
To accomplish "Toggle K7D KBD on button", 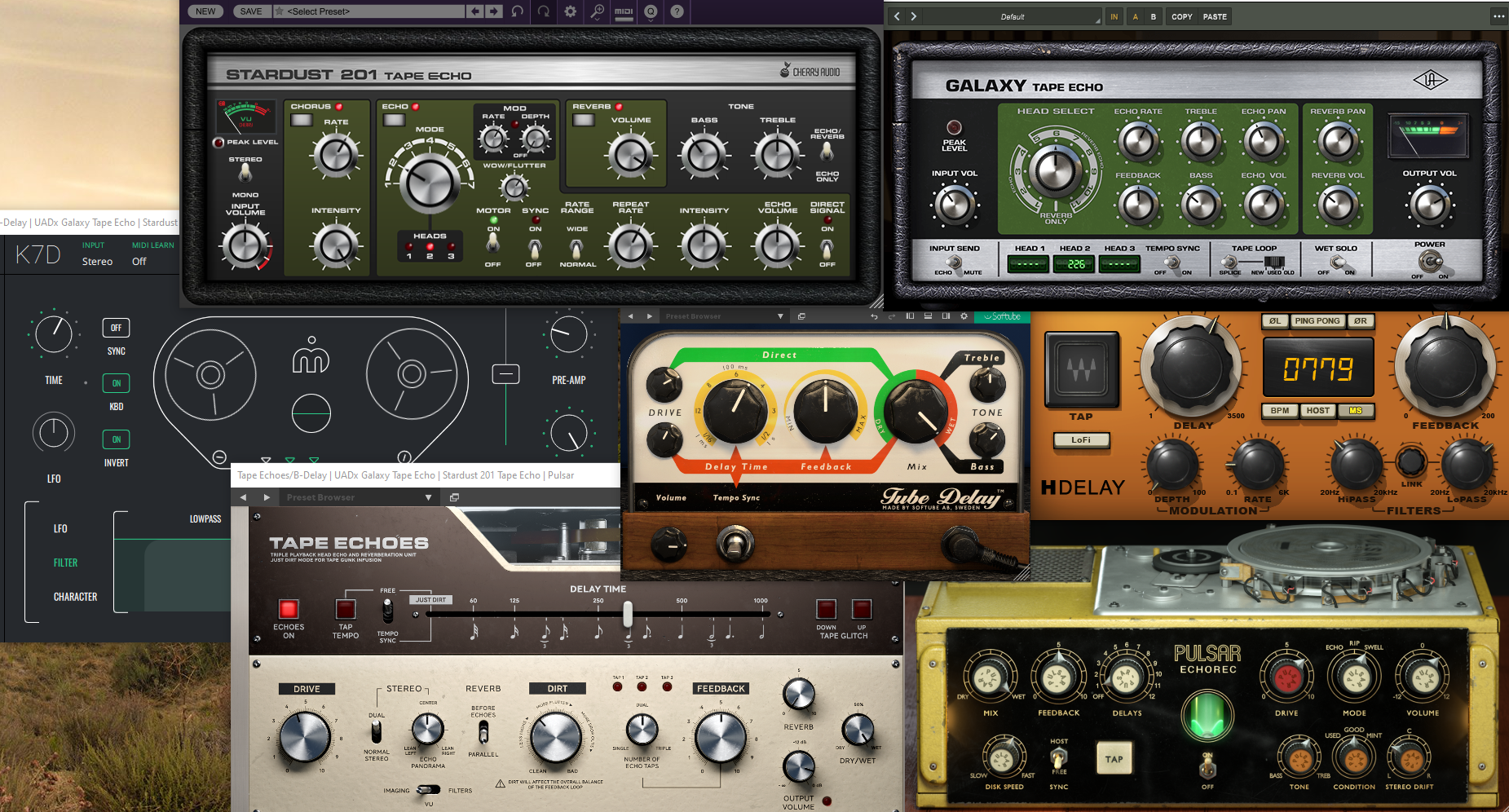I will coord(117,383).
